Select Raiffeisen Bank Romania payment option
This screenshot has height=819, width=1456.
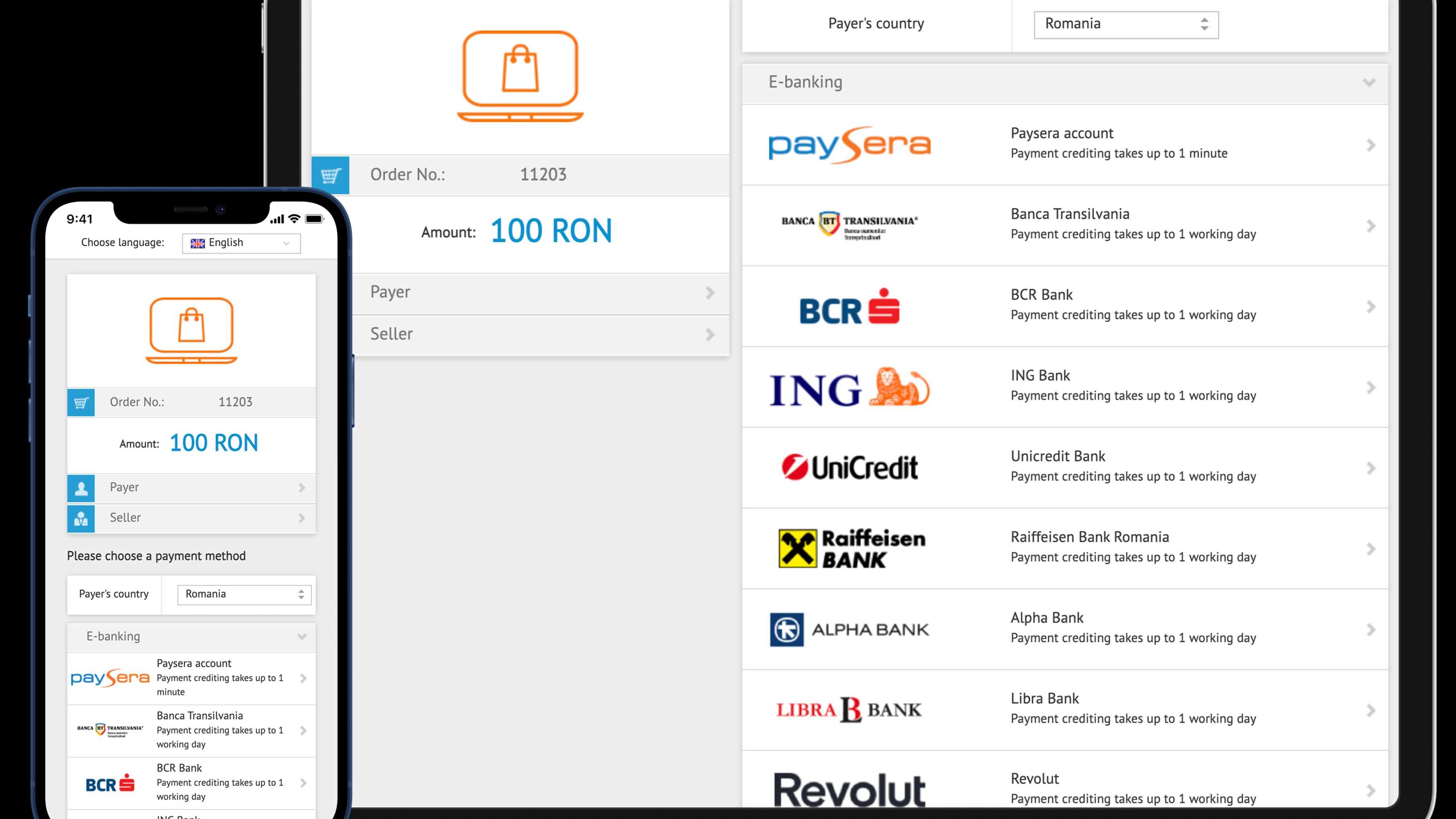point(1065,549)
